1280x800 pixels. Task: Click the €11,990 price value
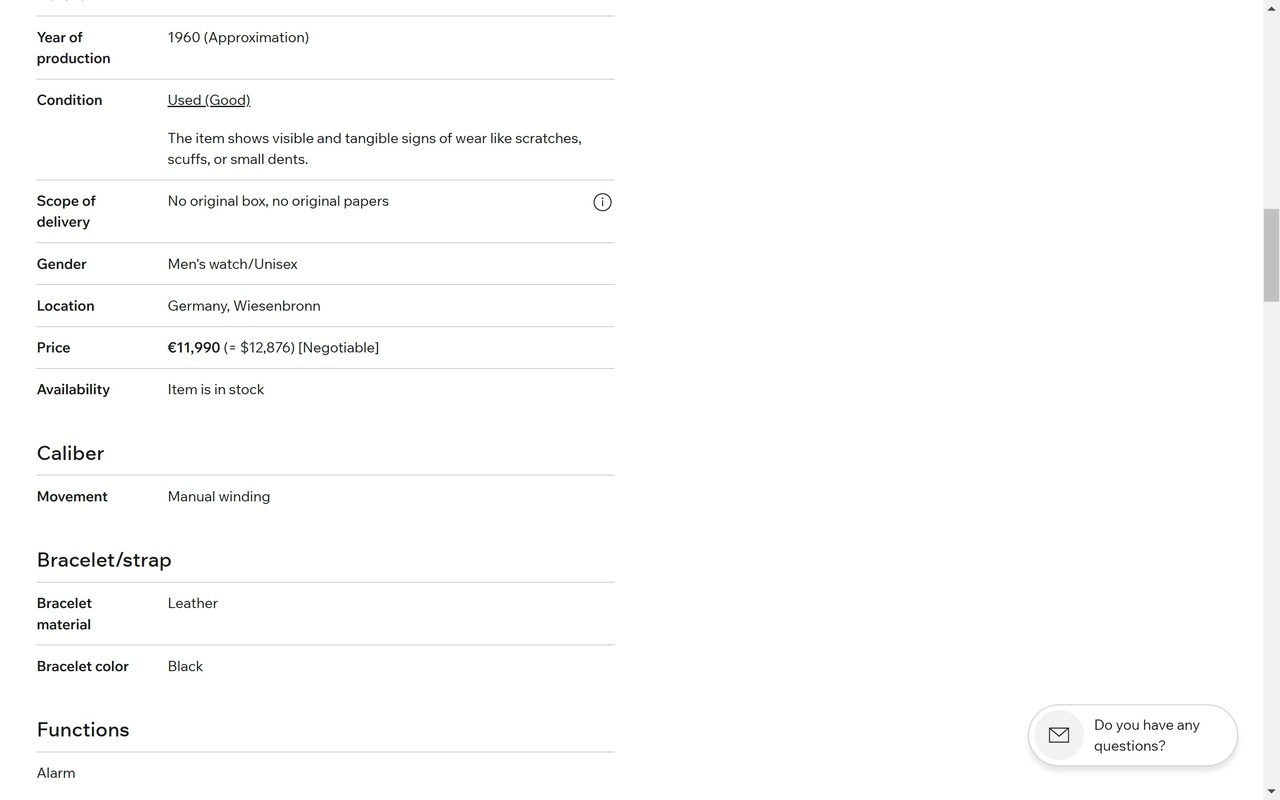click(x=194, y=348)
